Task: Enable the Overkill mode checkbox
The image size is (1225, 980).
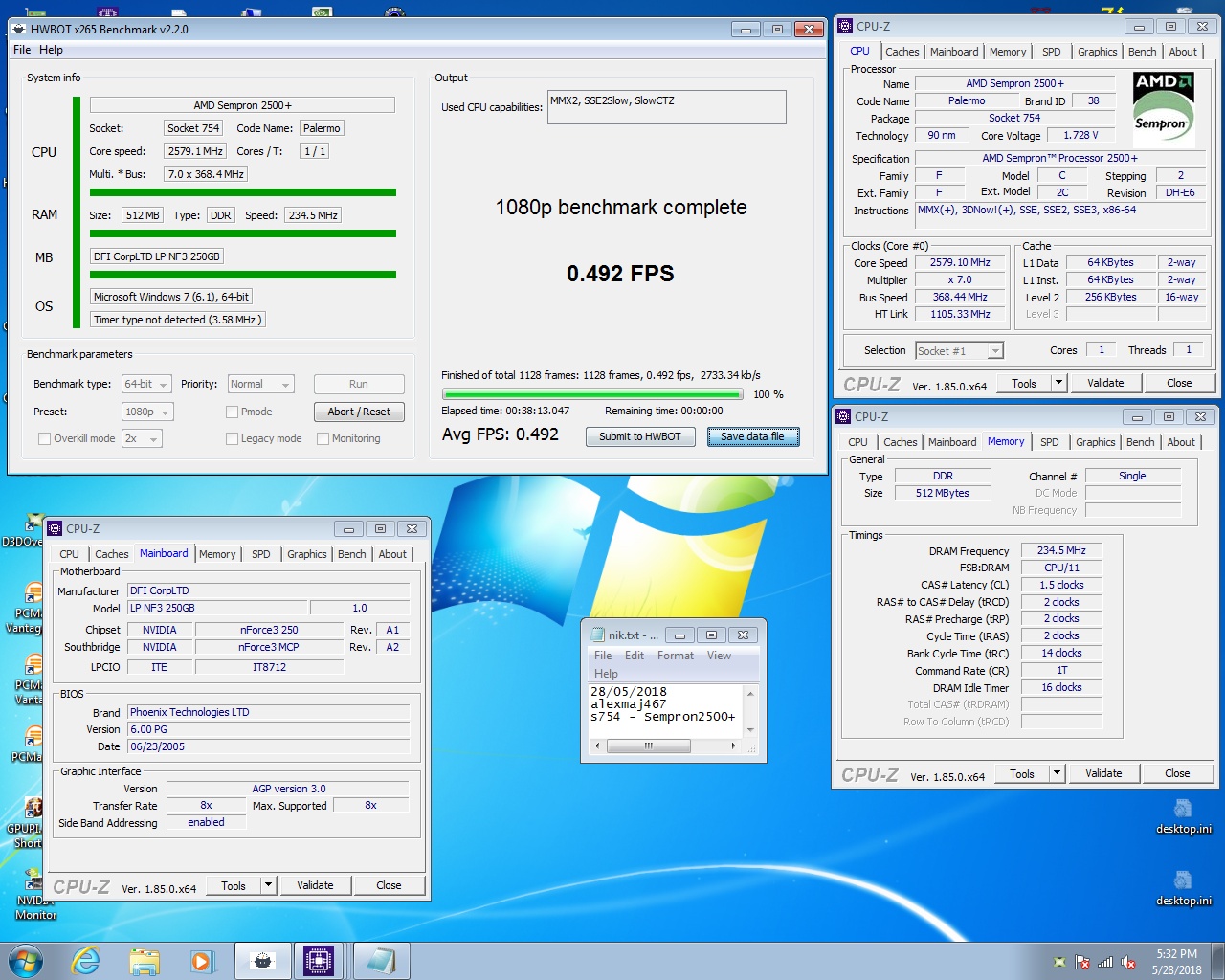Action: (44, 438)
